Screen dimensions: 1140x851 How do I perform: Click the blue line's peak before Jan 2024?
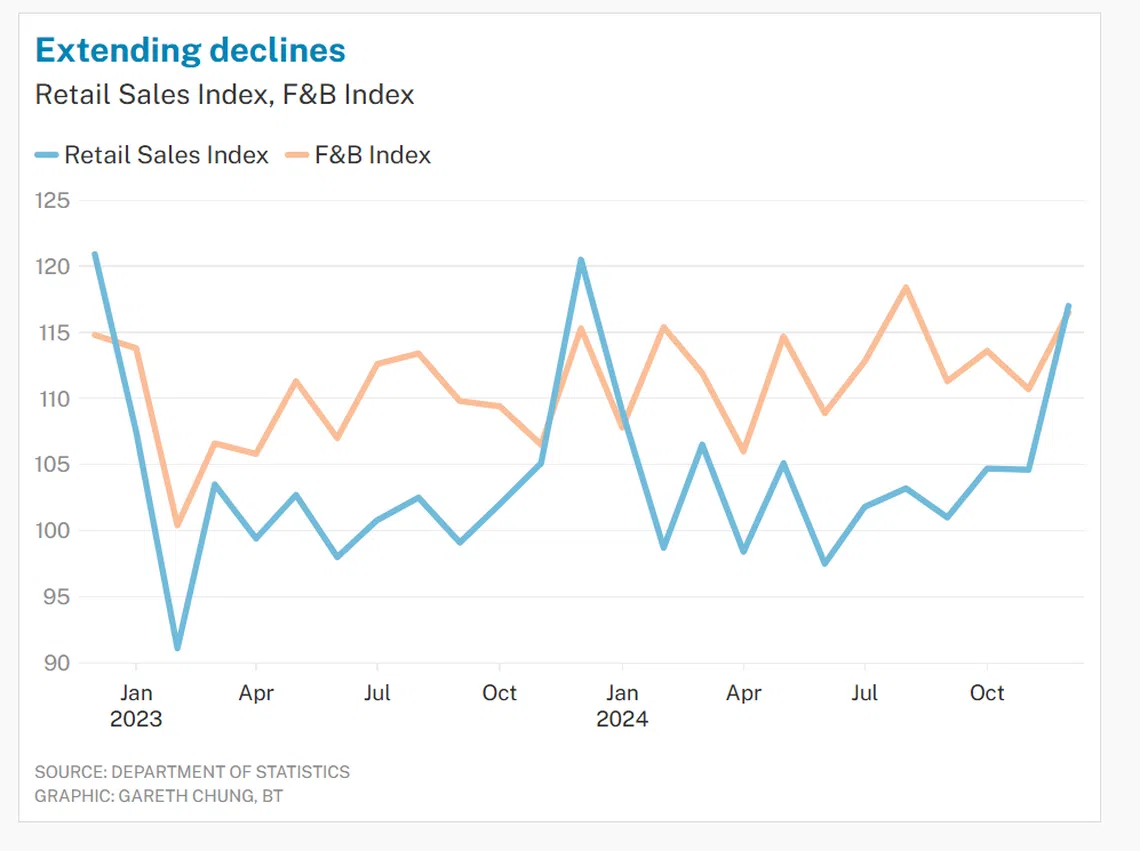click(x=581, y=260)
